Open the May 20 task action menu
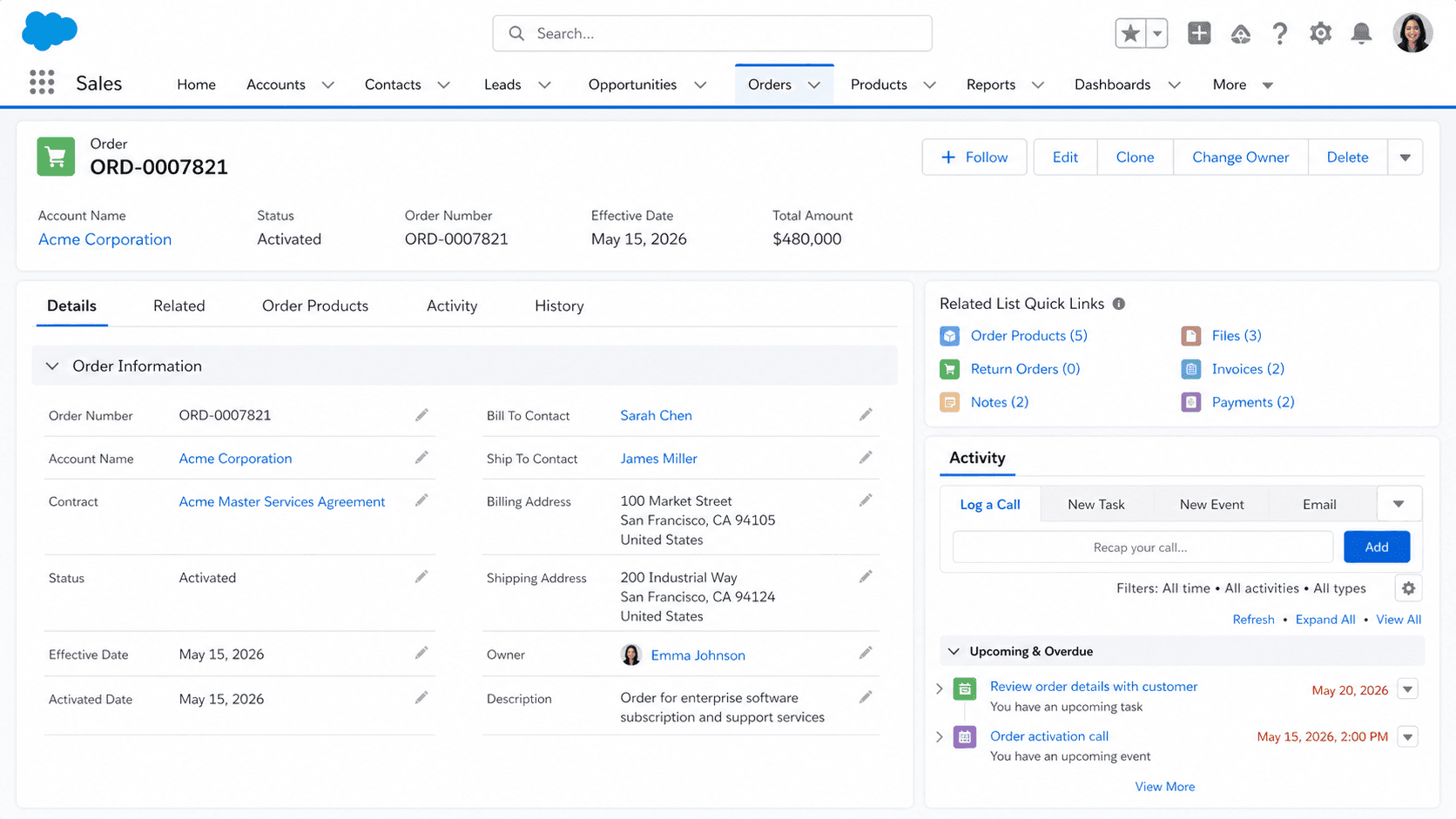The image size is (1456, 819). (x=1408, y=689)
